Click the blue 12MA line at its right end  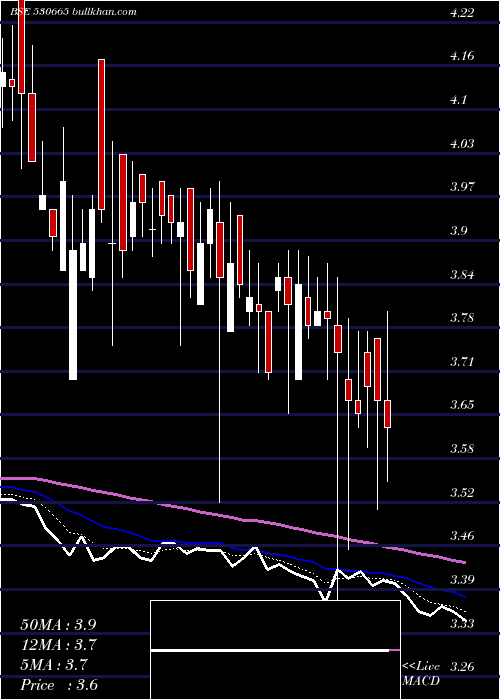463,596
